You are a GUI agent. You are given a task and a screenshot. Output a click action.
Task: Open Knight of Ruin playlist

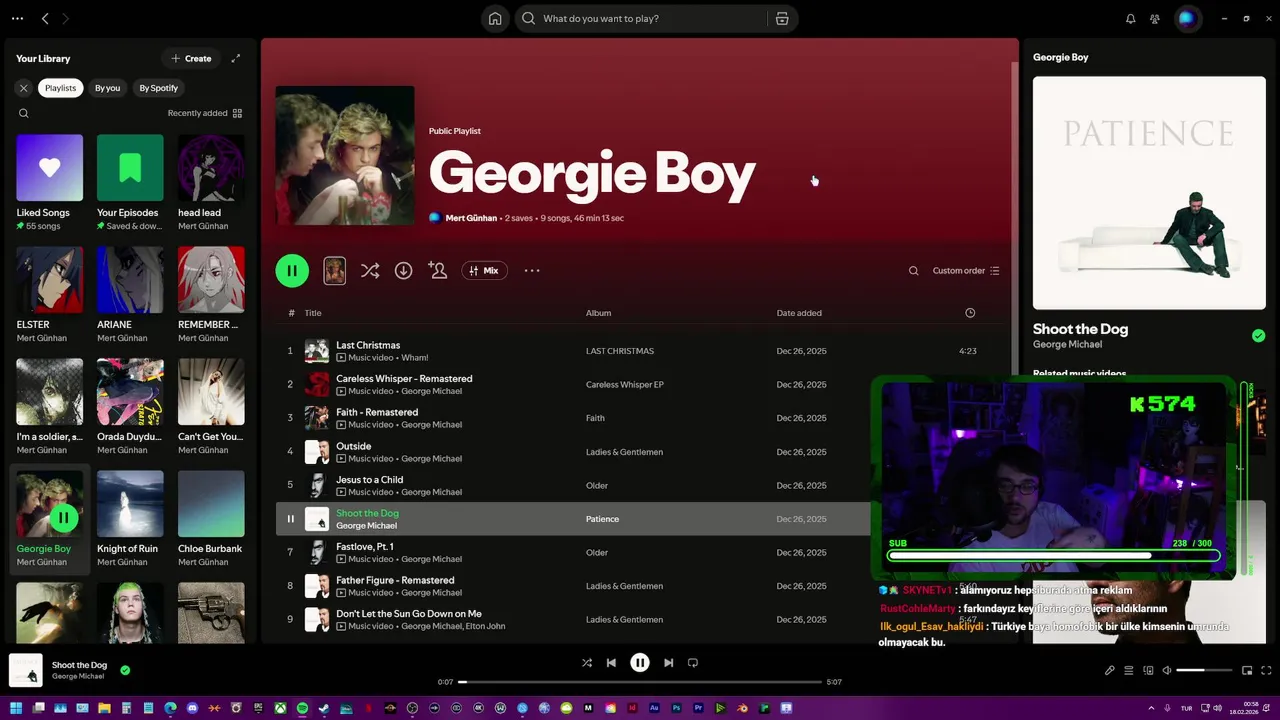pos(130,518)
